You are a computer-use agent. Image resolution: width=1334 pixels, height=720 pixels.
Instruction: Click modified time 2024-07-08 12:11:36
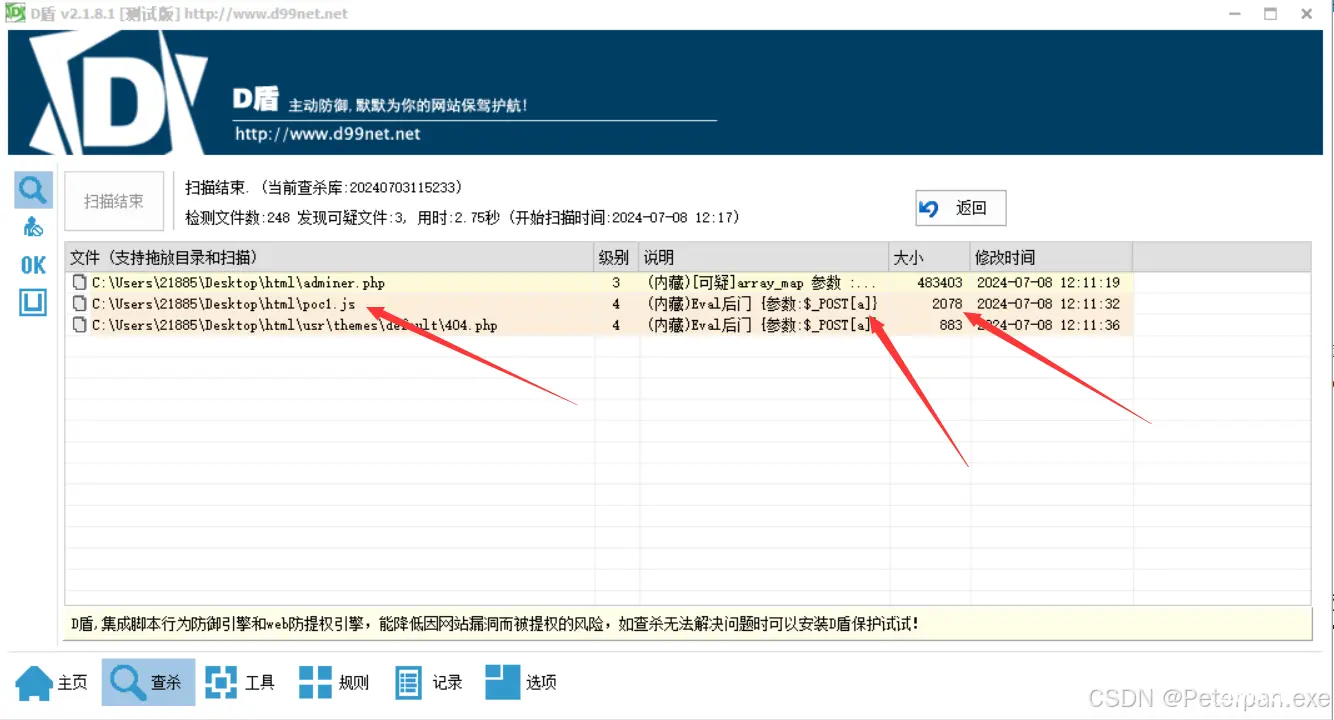point(1048,325)
